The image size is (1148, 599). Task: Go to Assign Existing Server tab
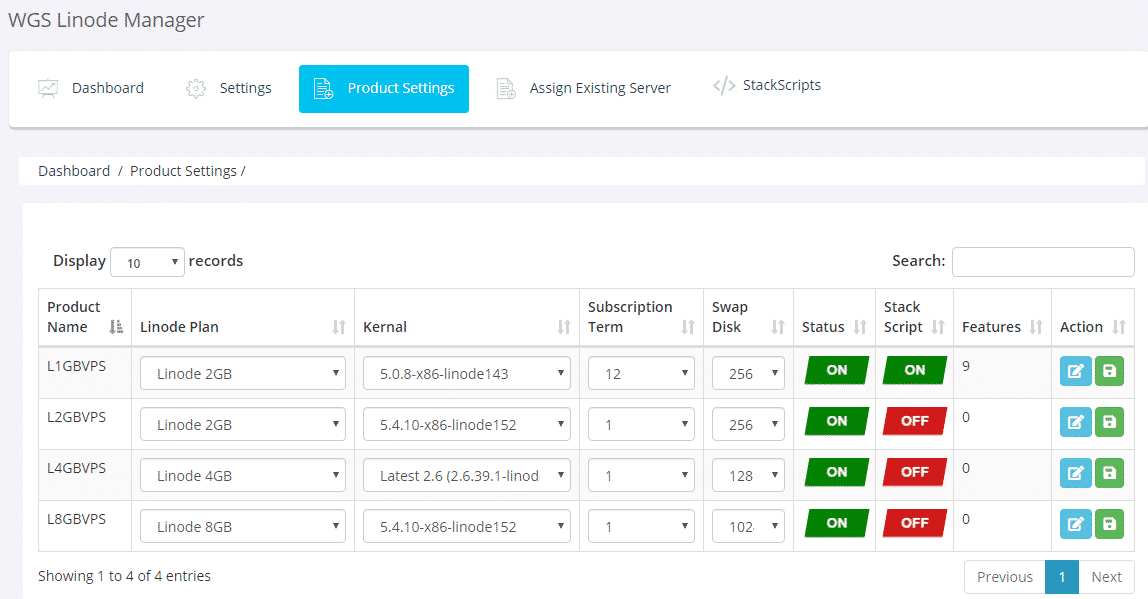click(584, 89)
